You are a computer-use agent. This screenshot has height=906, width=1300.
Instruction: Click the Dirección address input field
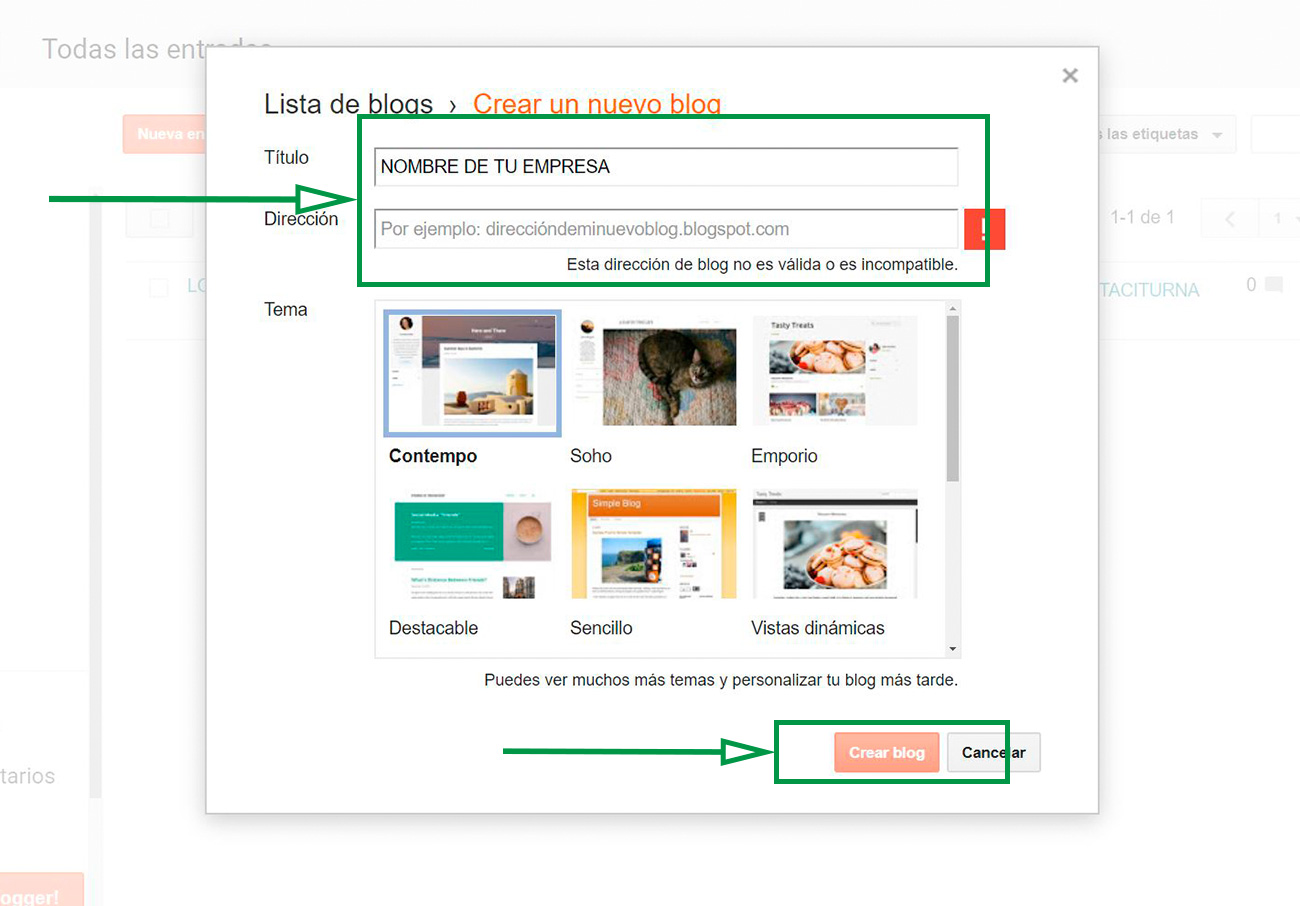(x=665, y=229)
